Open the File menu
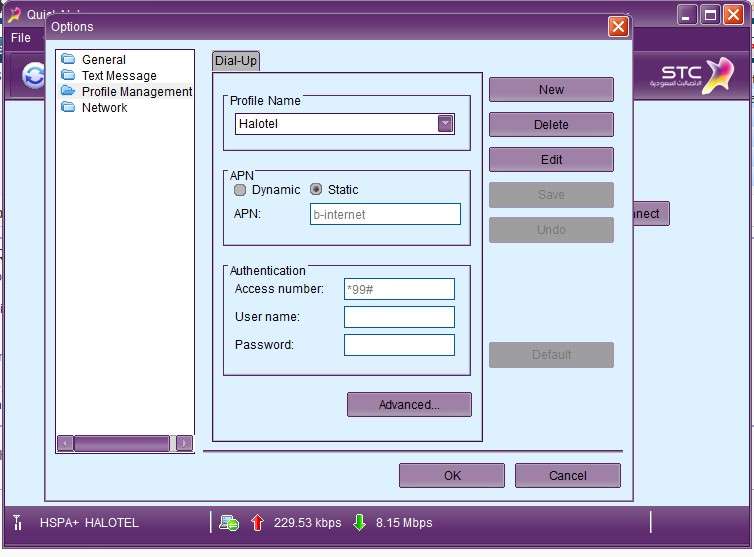Image resolution: width=754 pixels, height=557 pixels. (x=20, y=38)
